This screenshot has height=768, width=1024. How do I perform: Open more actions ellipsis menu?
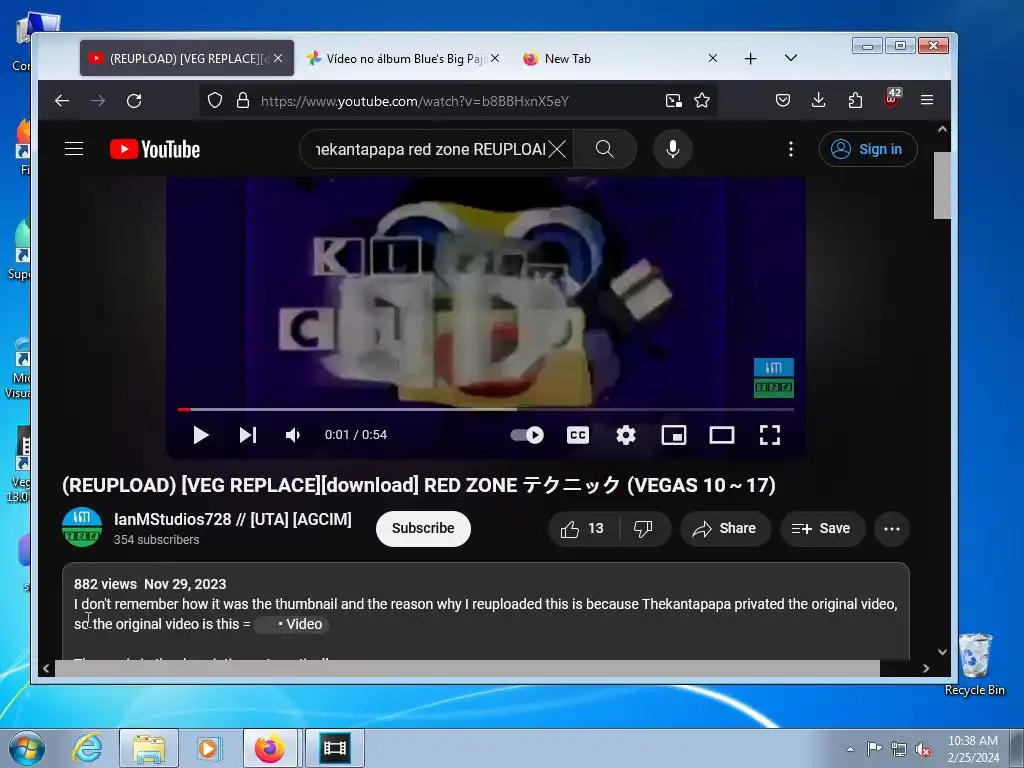point(892,528)
